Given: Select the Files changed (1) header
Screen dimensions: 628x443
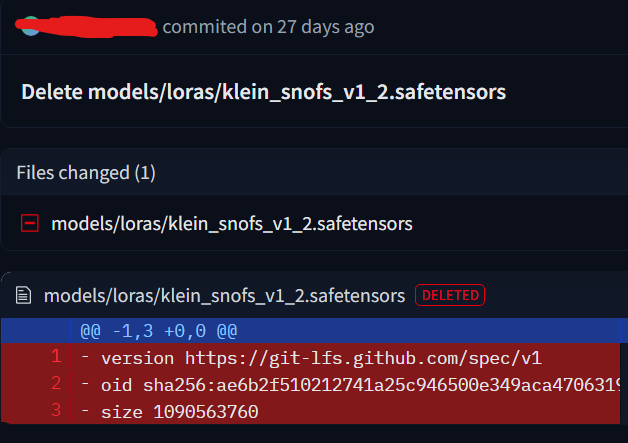Looking at the screenshot, I should pyautogui.click(x=86, y=173).
